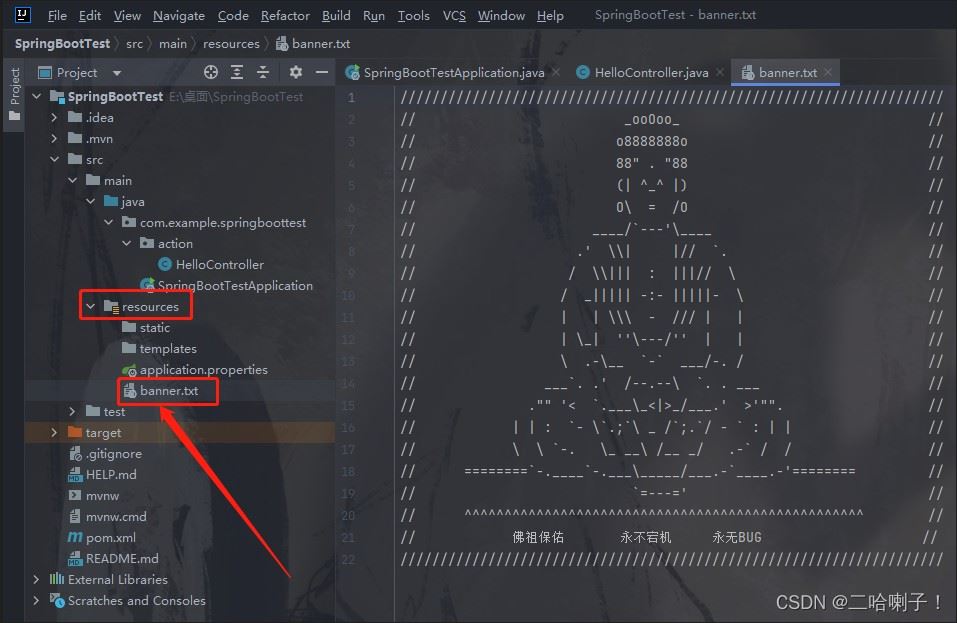The image size is (957, 623).
Task: Collapse the action package
Action: pyautogui.click(x=126, y=243)
